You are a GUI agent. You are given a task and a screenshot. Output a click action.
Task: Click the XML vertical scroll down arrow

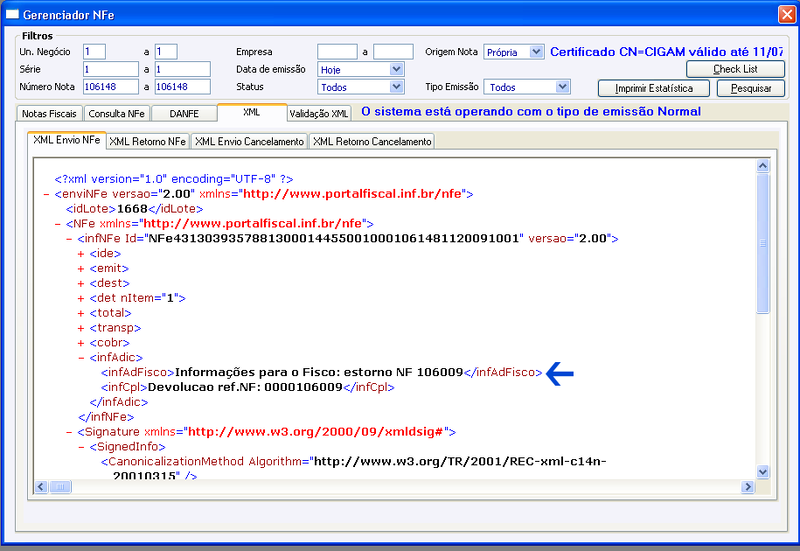[x=763, y=472]
